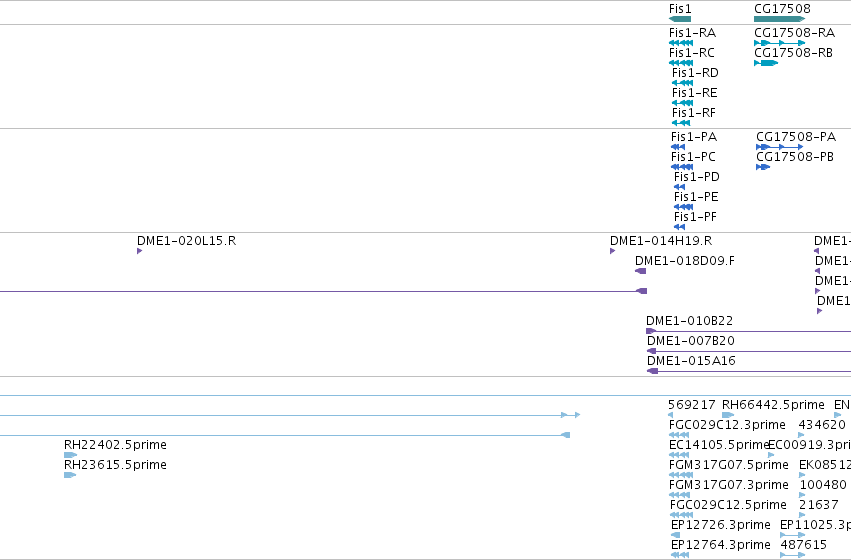Click the Fis1 gene label
Viewport: 851px width, 560px height.
pos(680,9)
